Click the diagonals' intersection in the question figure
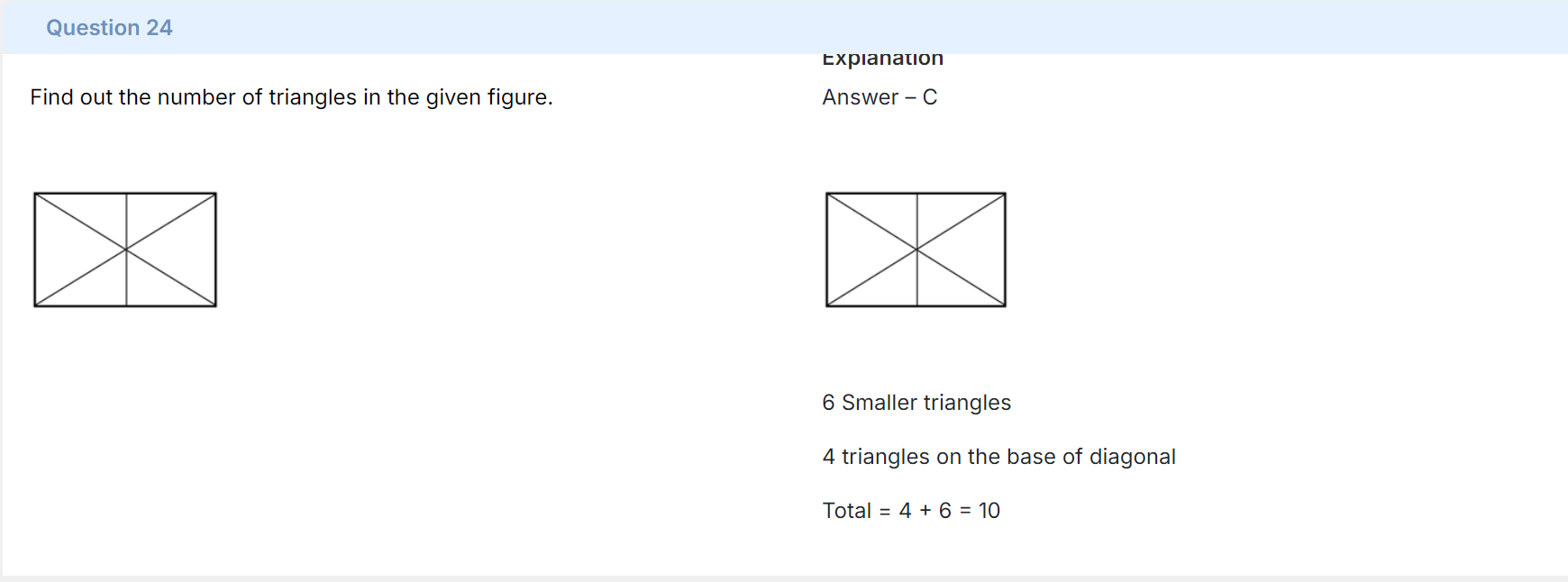1568x582 pixels. point(126,250)
